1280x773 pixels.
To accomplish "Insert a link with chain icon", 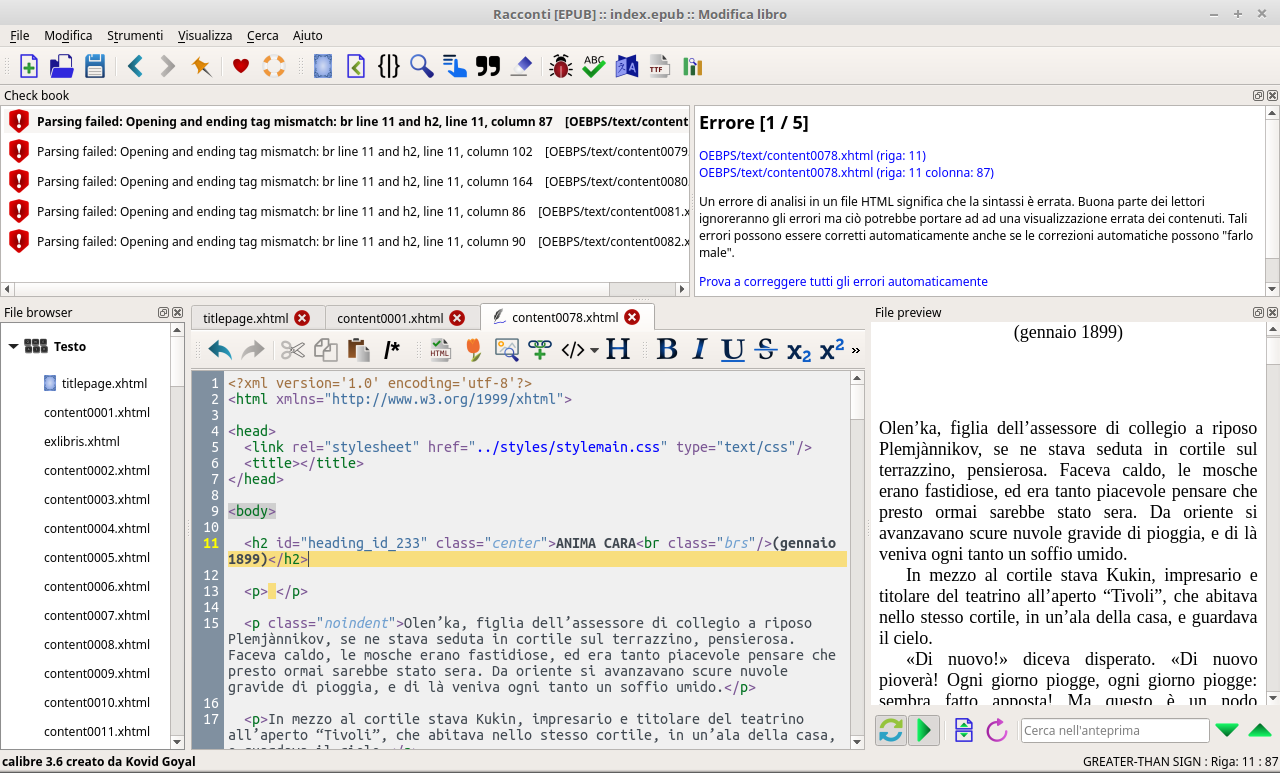I will point(540,349).
